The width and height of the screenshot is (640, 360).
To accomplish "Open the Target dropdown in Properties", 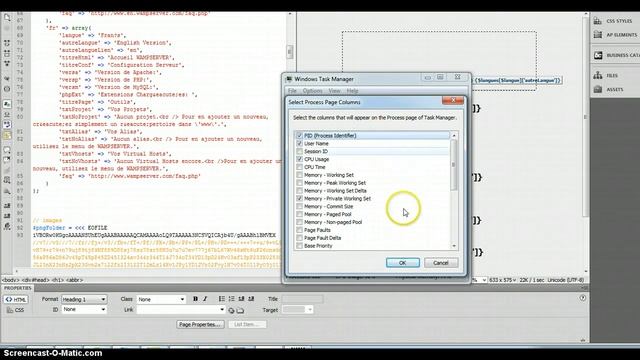I will coord(298,310).
